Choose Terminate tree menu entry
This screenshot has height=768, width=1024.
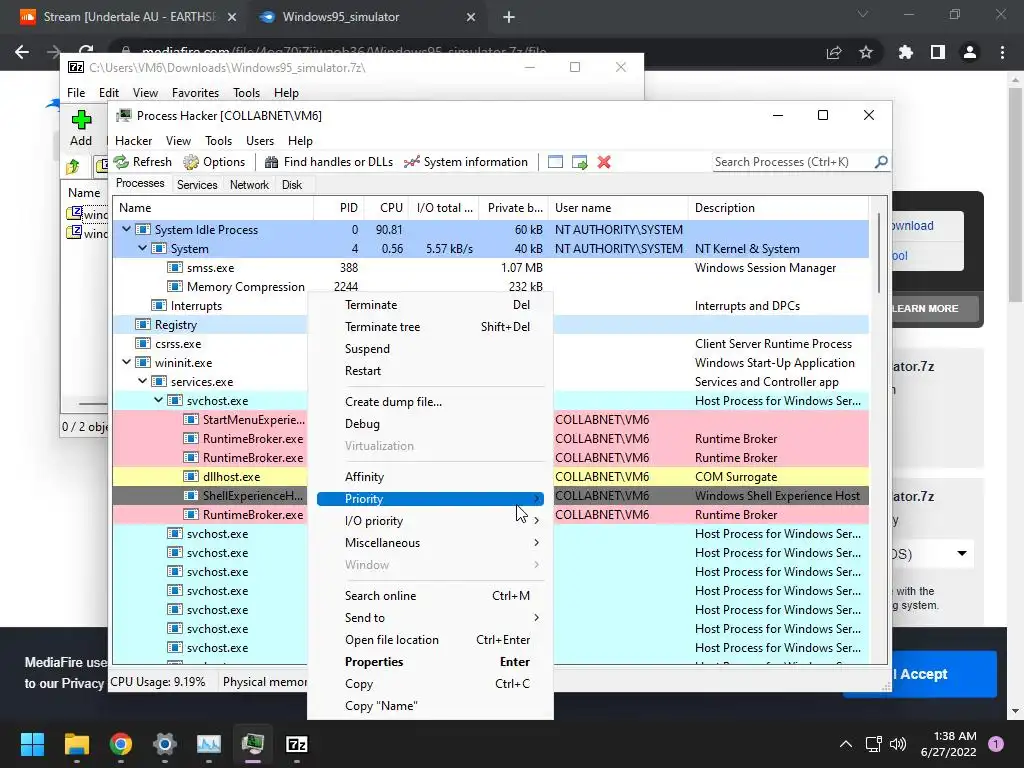click(x=430, y=327)
